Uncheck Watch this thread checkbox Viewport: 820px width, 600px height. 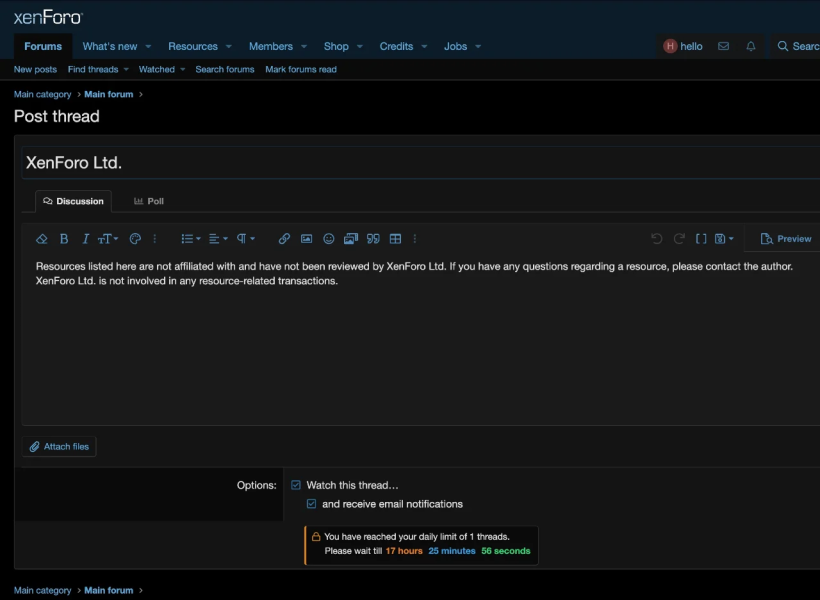[x=296, y=485]
